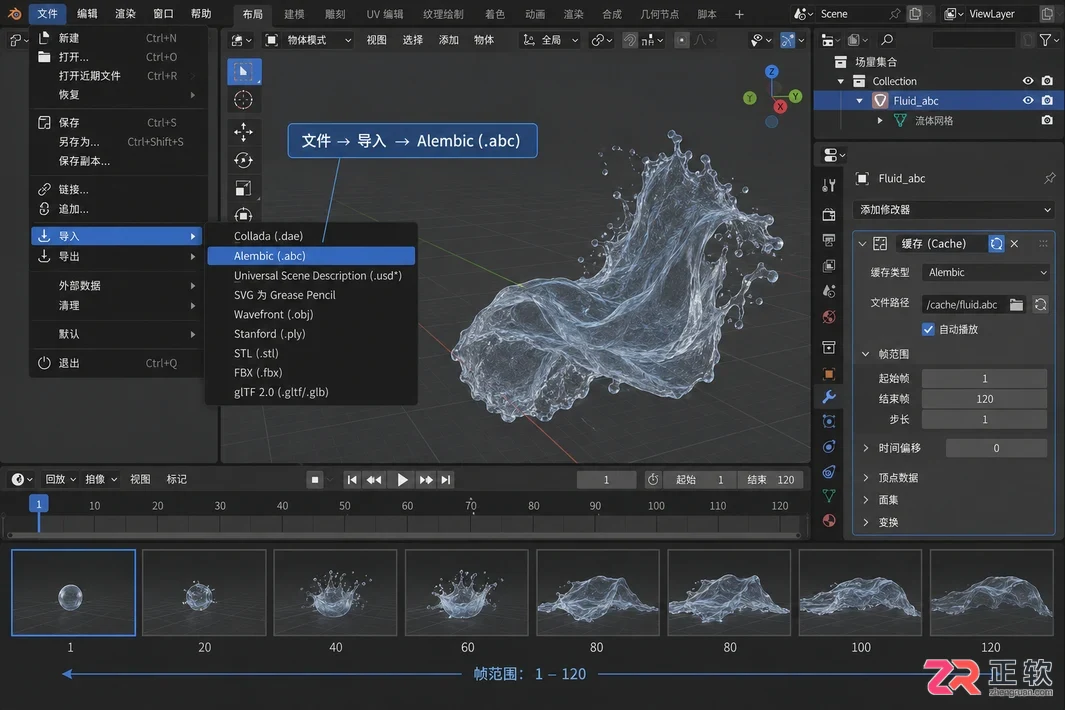Open the Object properties orange square tab
The height and width of the screenshot is (710, 1065).
tap(829, 374)
